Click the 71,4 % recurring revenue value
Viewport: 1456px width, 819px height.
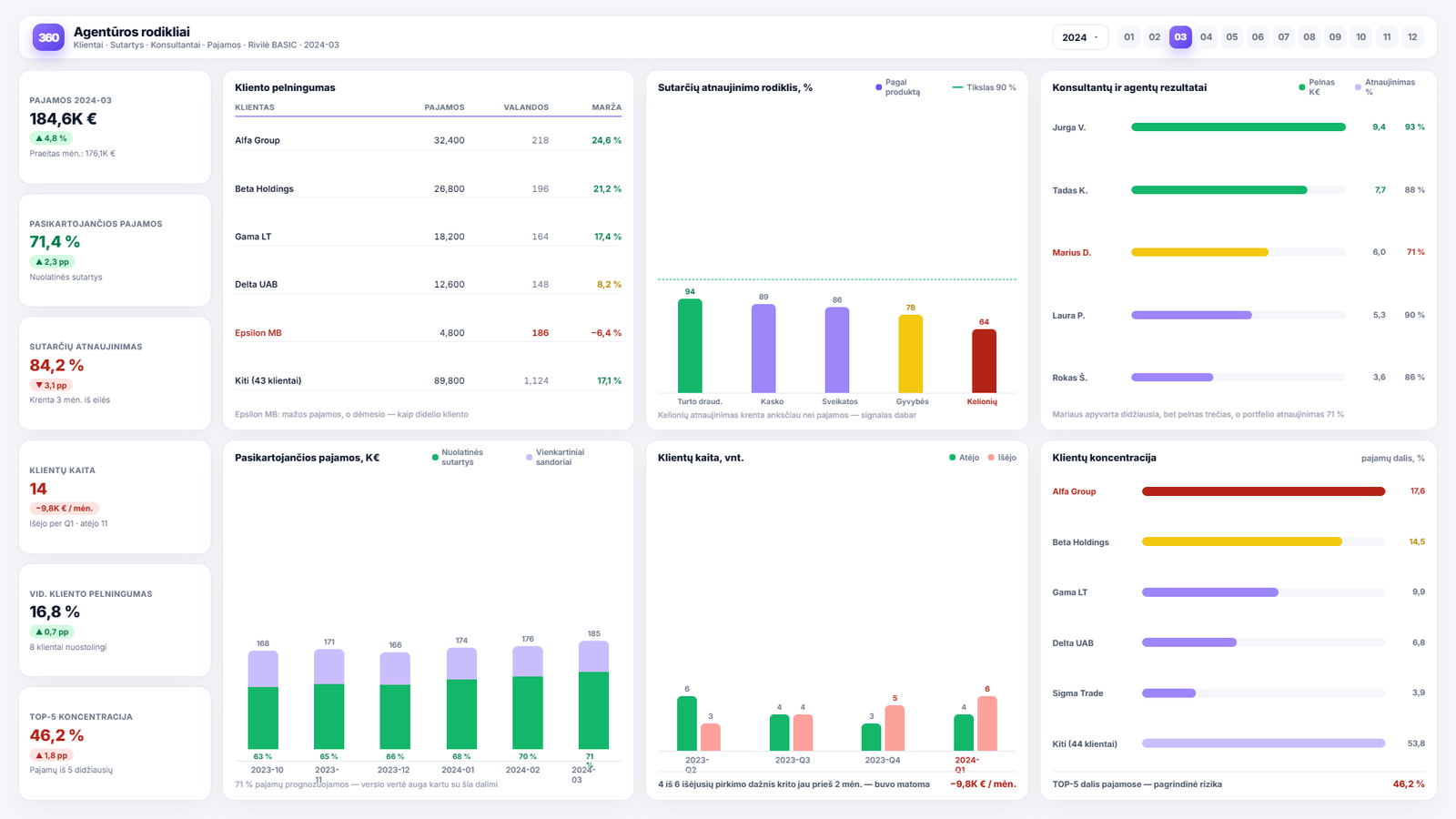pyautogui.click(x=55, y=242)
